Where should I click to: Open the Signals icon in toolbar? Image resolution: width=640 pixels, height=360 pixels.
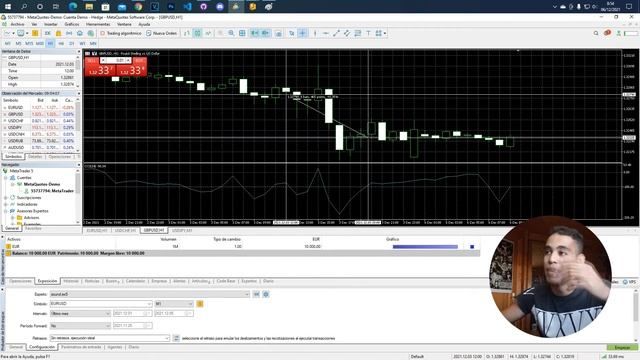[69, 33]
